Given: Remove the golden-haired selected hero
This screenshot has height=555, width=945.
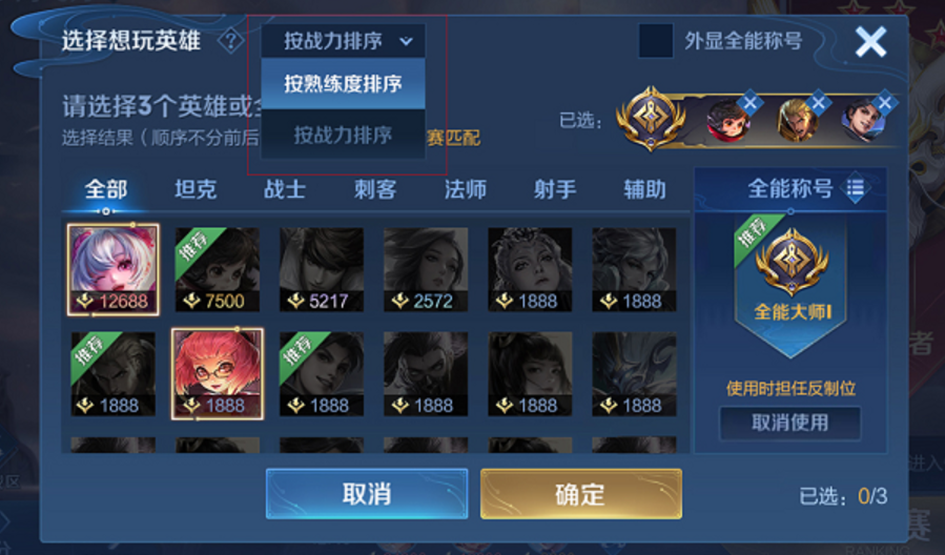Looking at the screenshot, I should (818, 102).
